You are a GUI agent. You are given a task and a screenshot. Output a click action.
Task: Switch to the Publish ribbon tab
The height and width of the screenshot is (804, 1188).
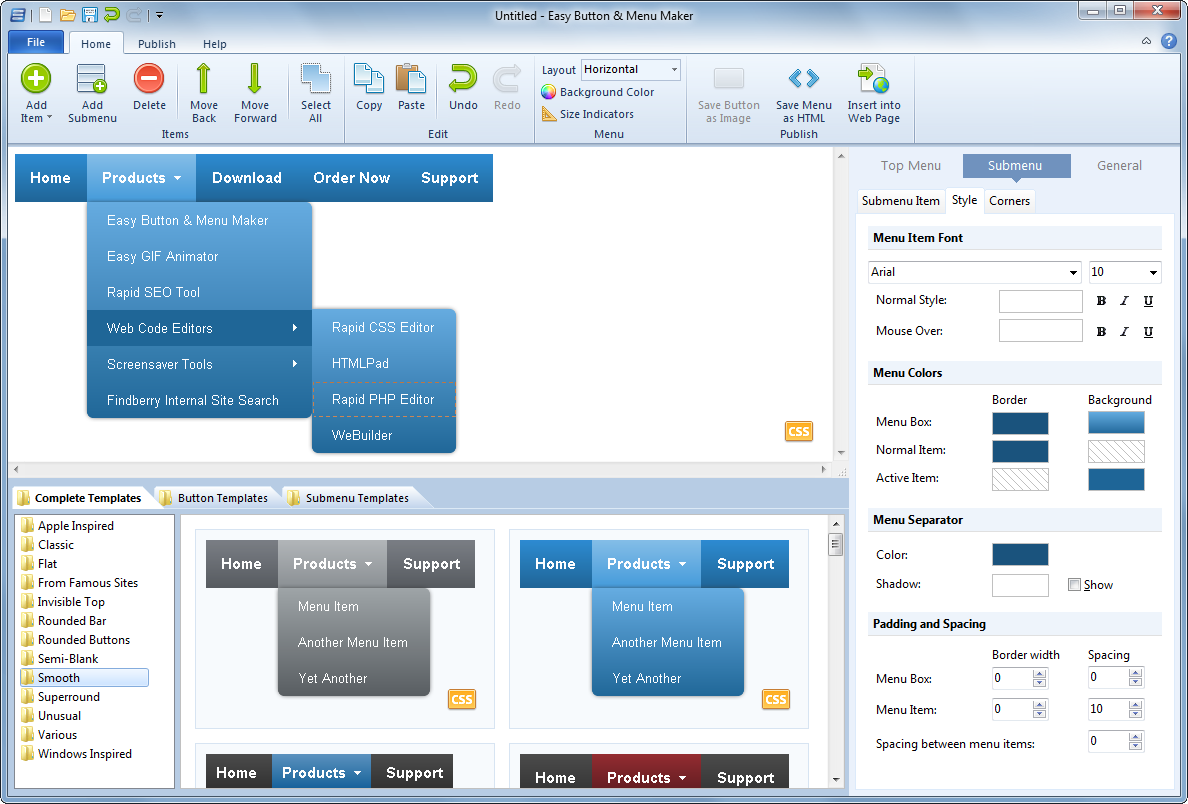[156, 44]
